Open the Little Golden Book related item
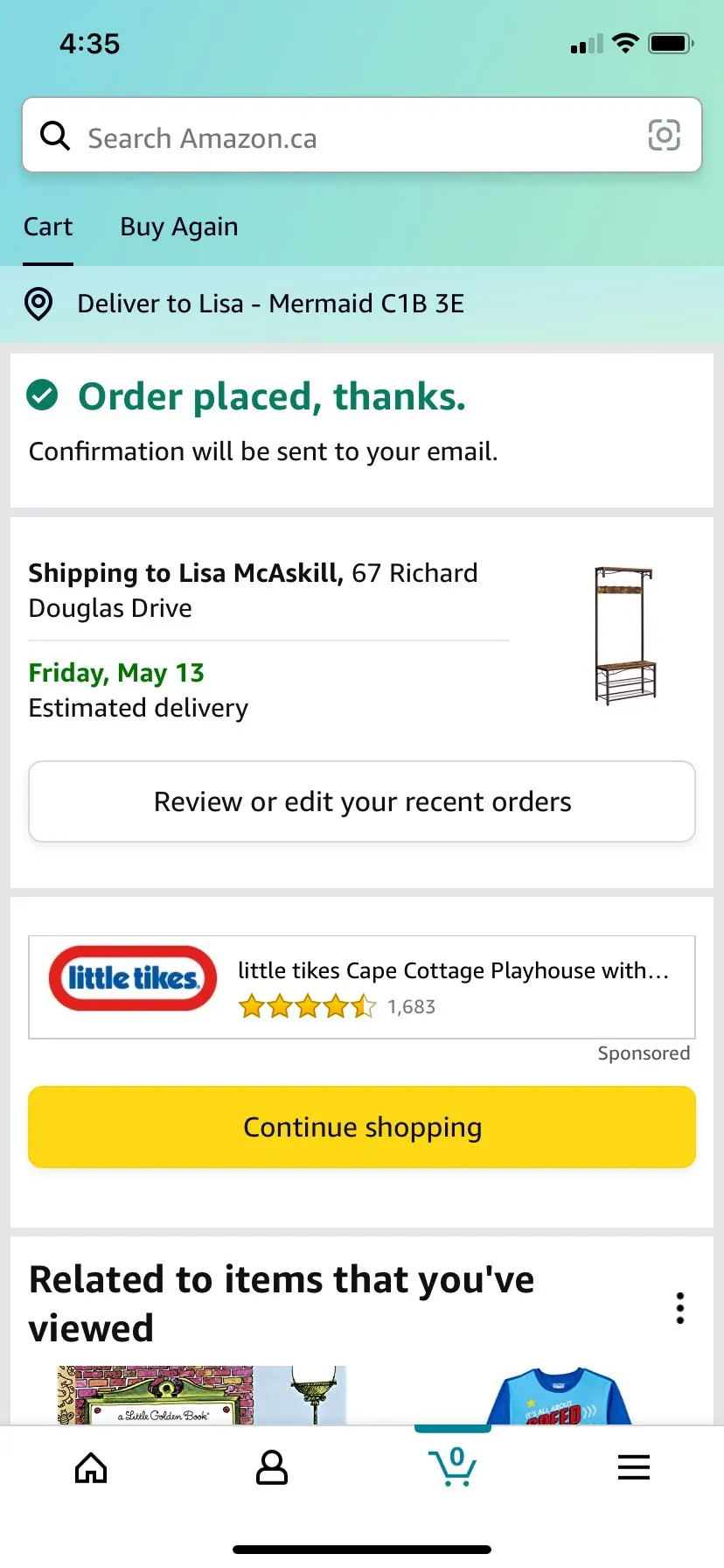 click(156, 1396)
